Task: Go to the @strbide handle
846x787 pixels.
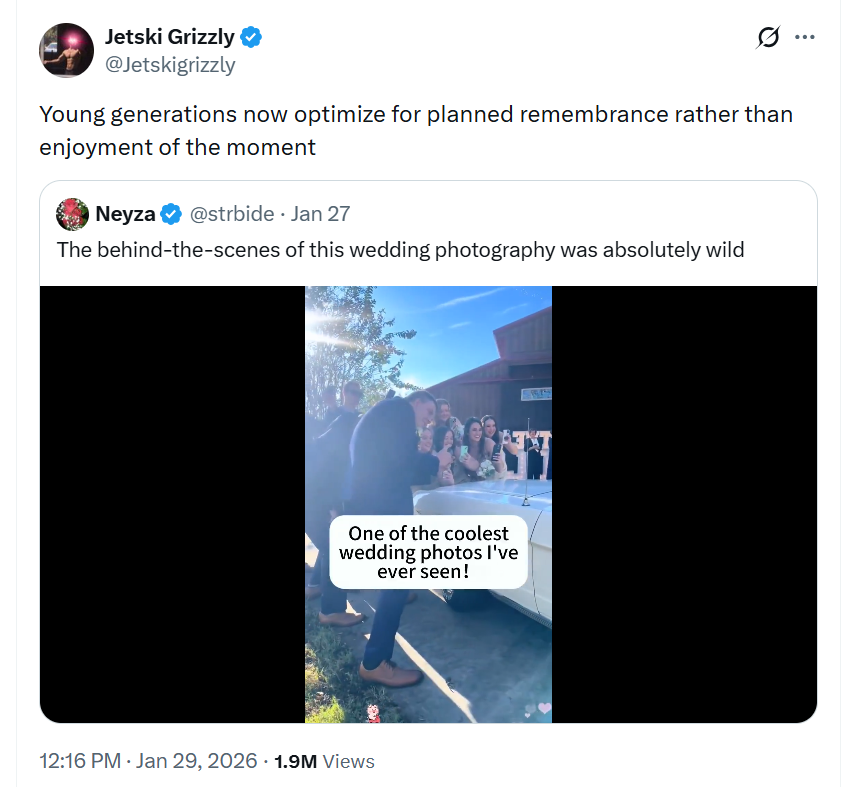Action: [x=232, y=214]
